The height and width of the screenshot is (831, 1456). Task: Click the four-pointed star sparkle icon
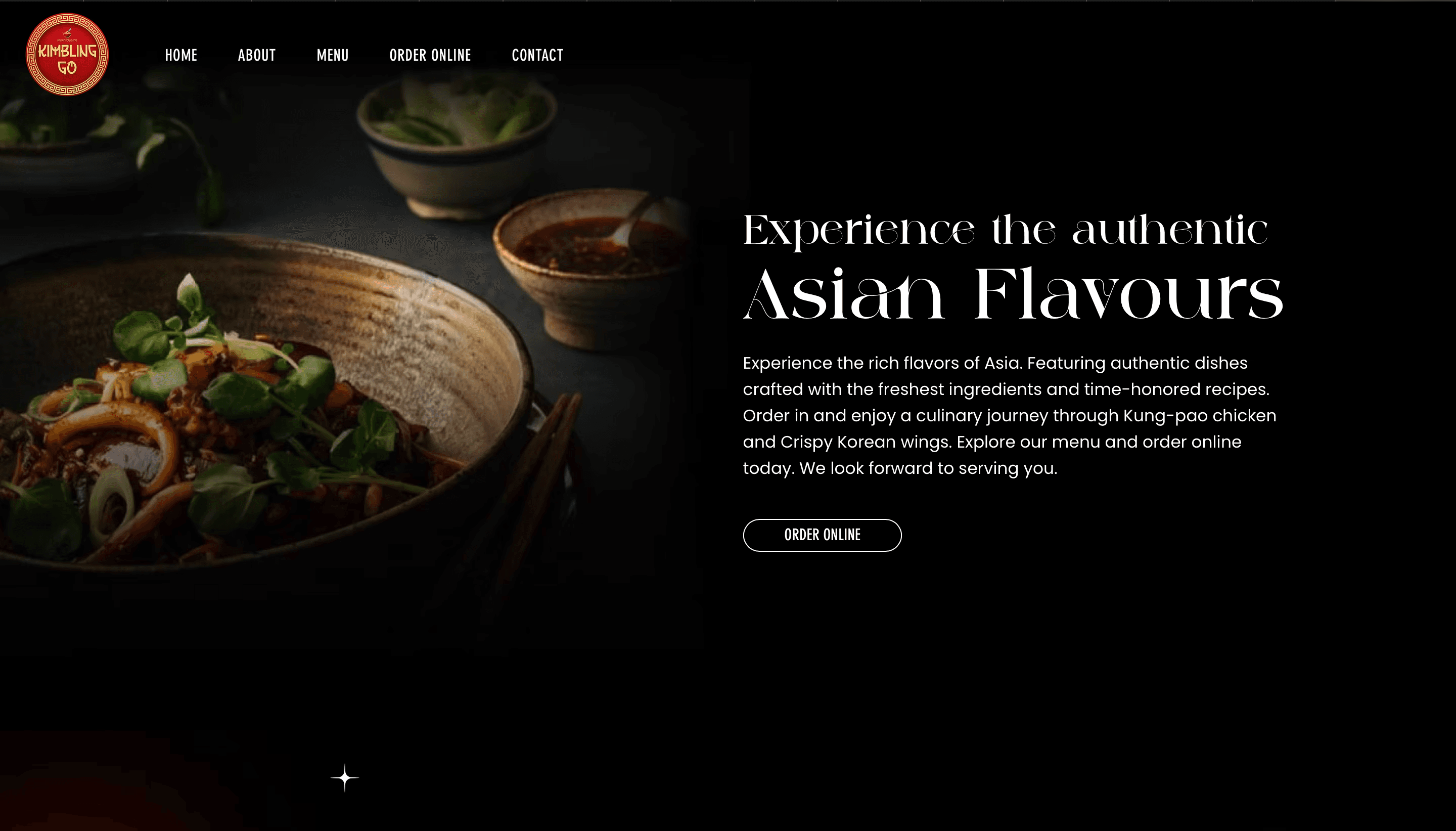click(345, 778)
